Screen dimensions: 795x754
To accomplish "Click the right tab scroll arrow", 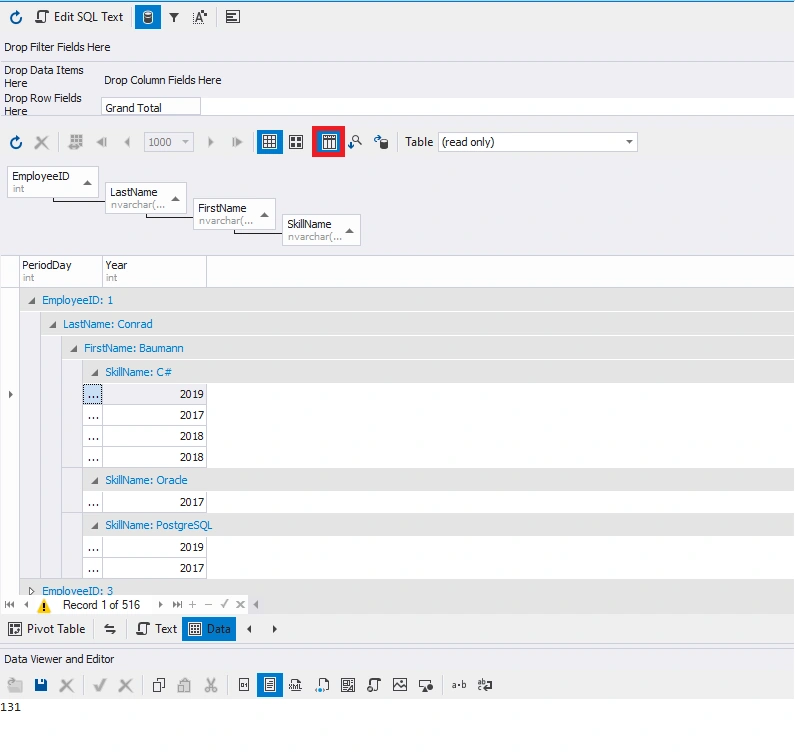I will tap(275, 629).
